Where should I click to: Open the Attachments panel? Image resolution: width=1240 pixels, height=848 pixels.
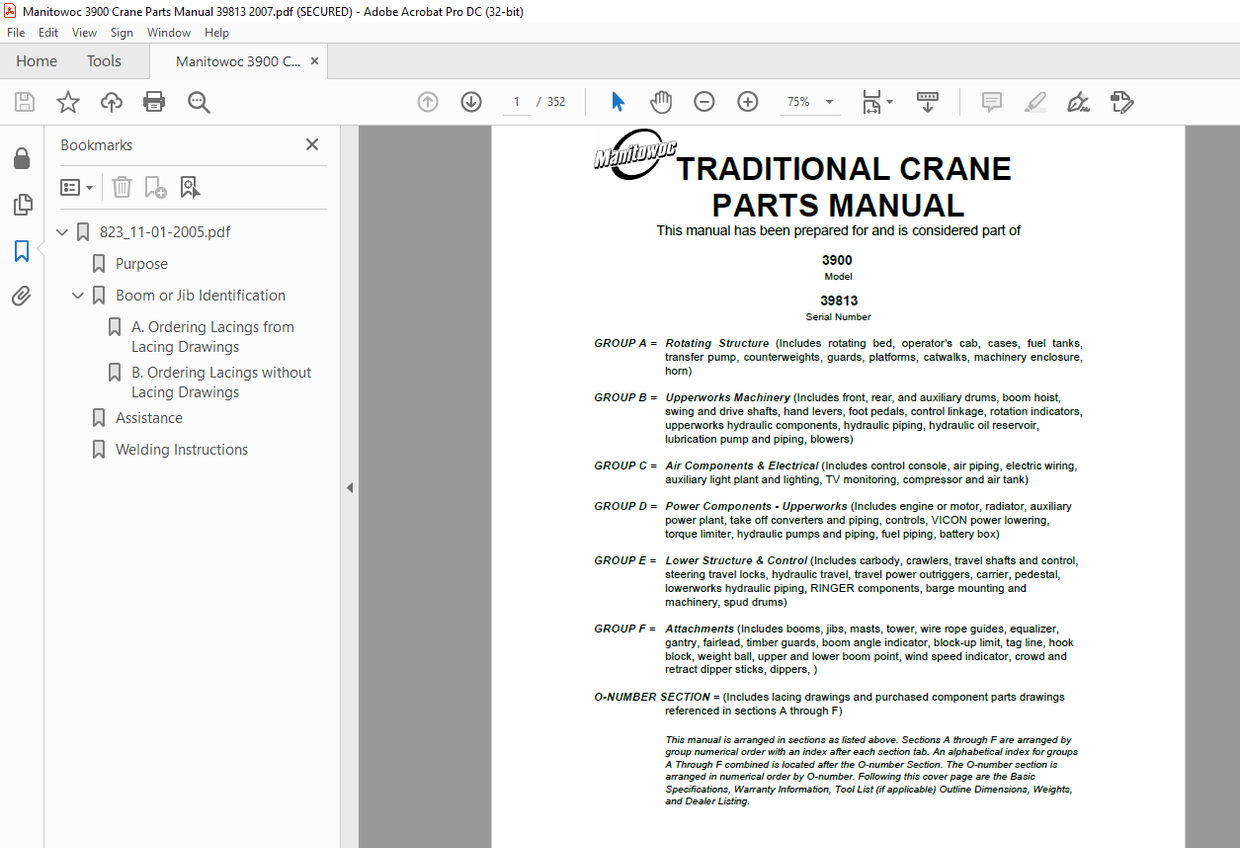(x=22, y=293)
